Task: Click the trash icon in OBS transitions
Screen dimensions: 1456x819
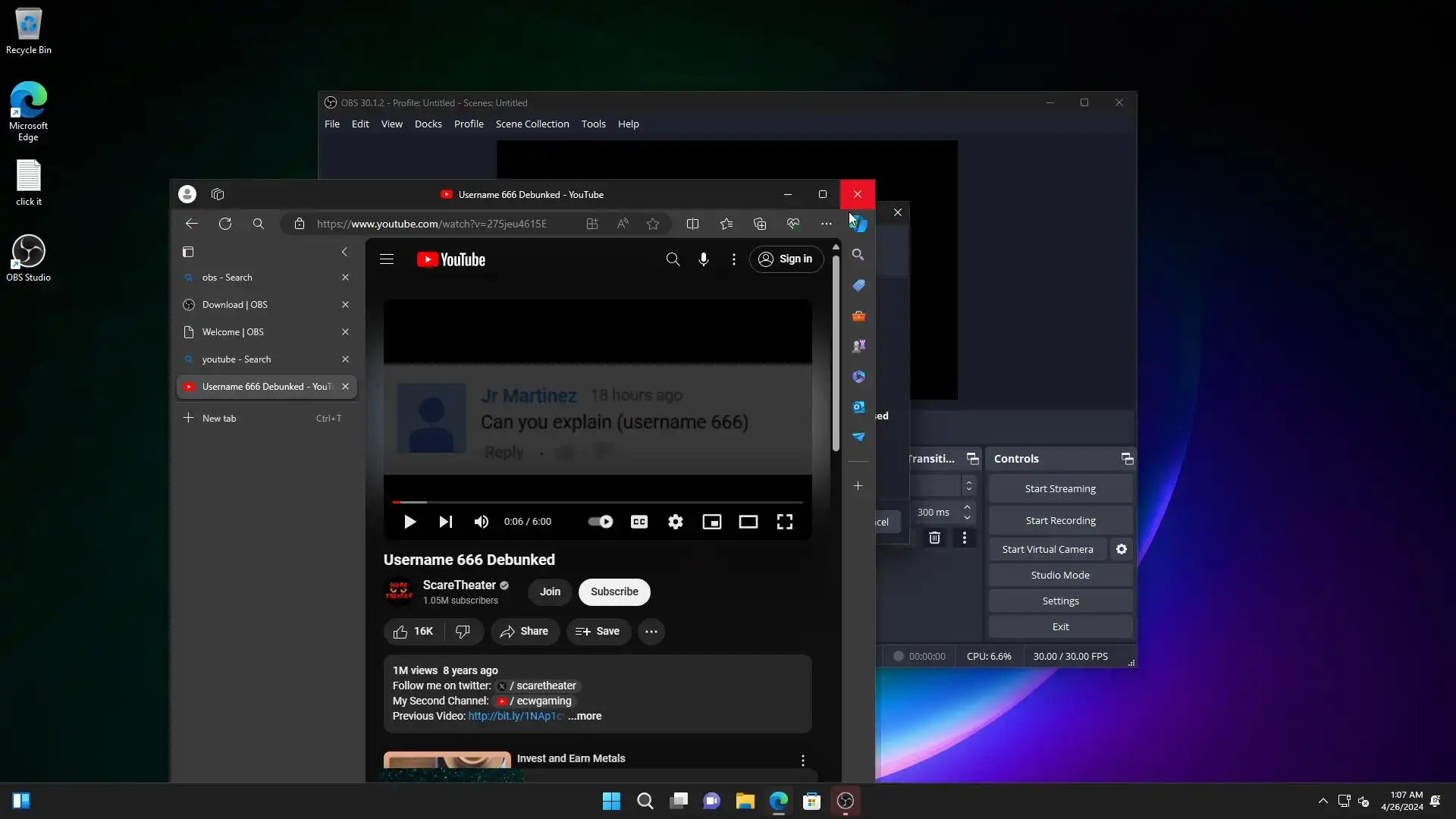Action: 934,538
